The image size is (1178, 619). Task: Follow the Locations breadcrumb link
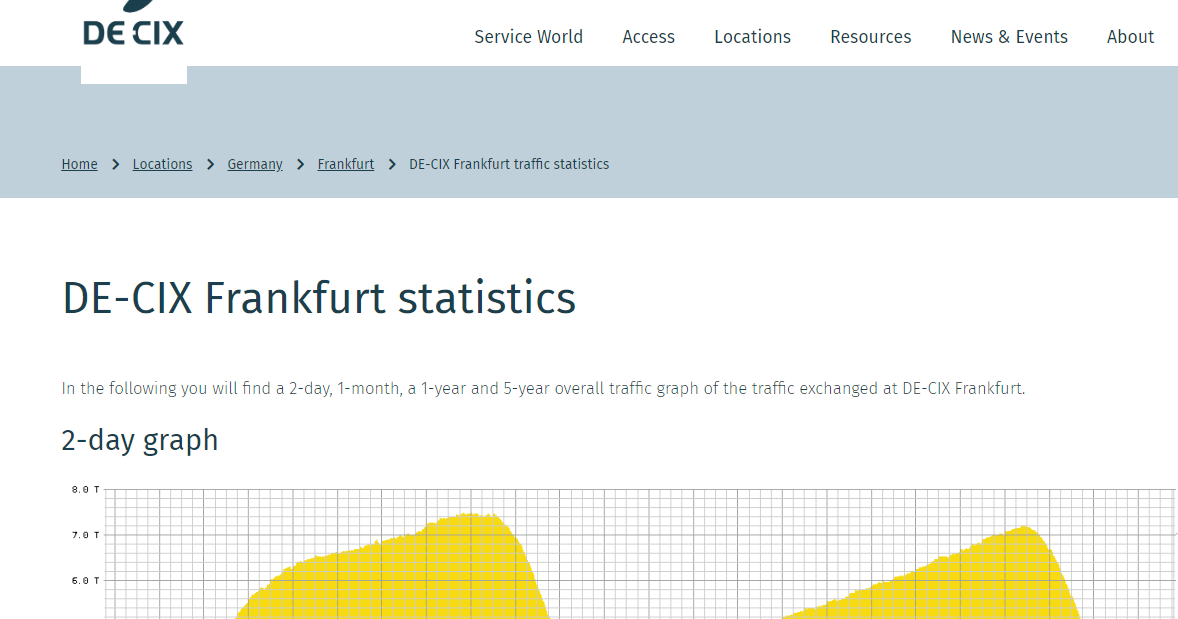pyautogui.click(x=162, y=164)
